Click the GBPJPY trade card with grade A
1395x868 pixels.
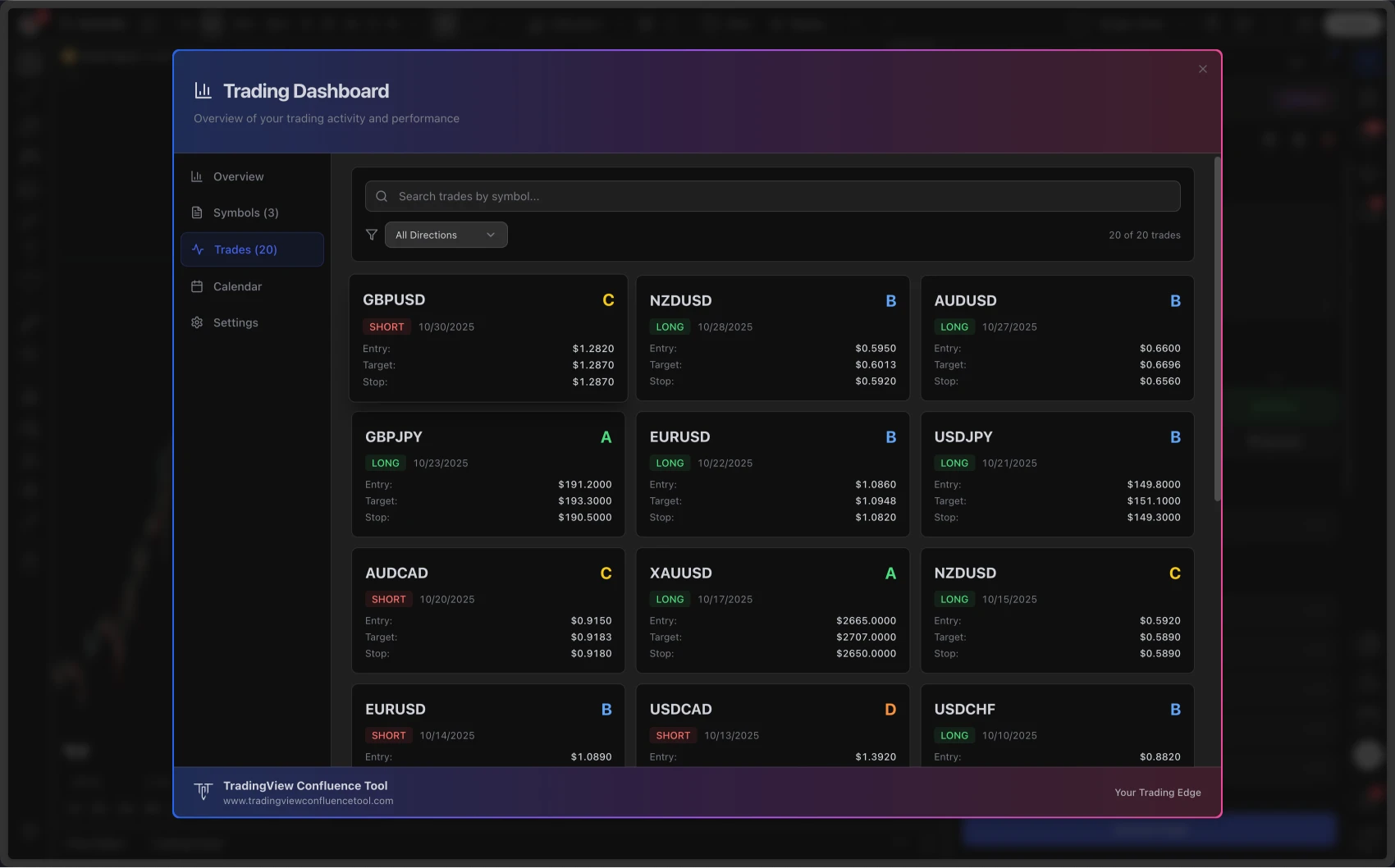point(487,474)
